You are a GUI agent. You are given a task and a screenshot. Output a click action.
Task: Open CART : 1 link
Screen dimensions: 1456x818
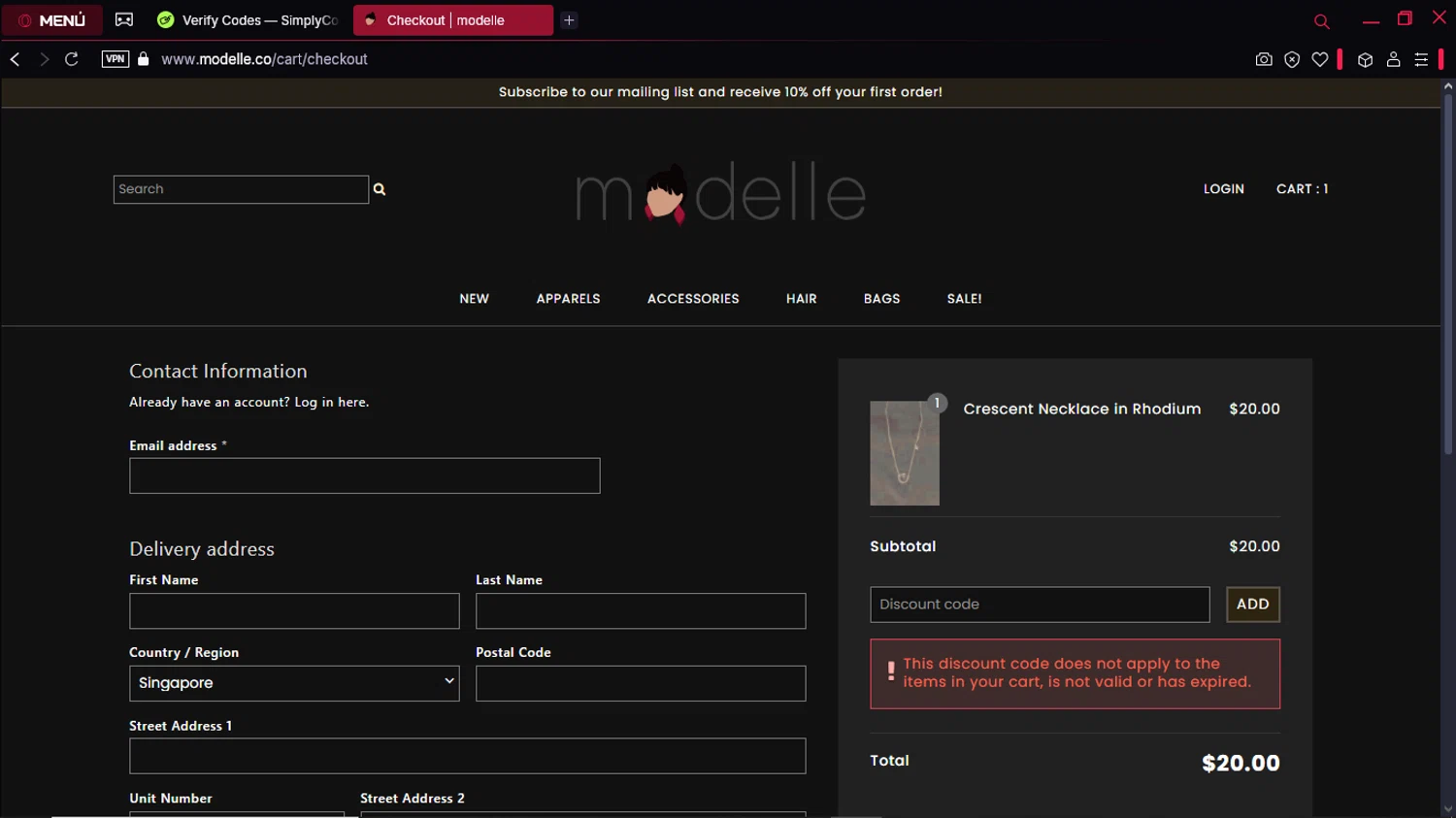[x=1302, y=189]
